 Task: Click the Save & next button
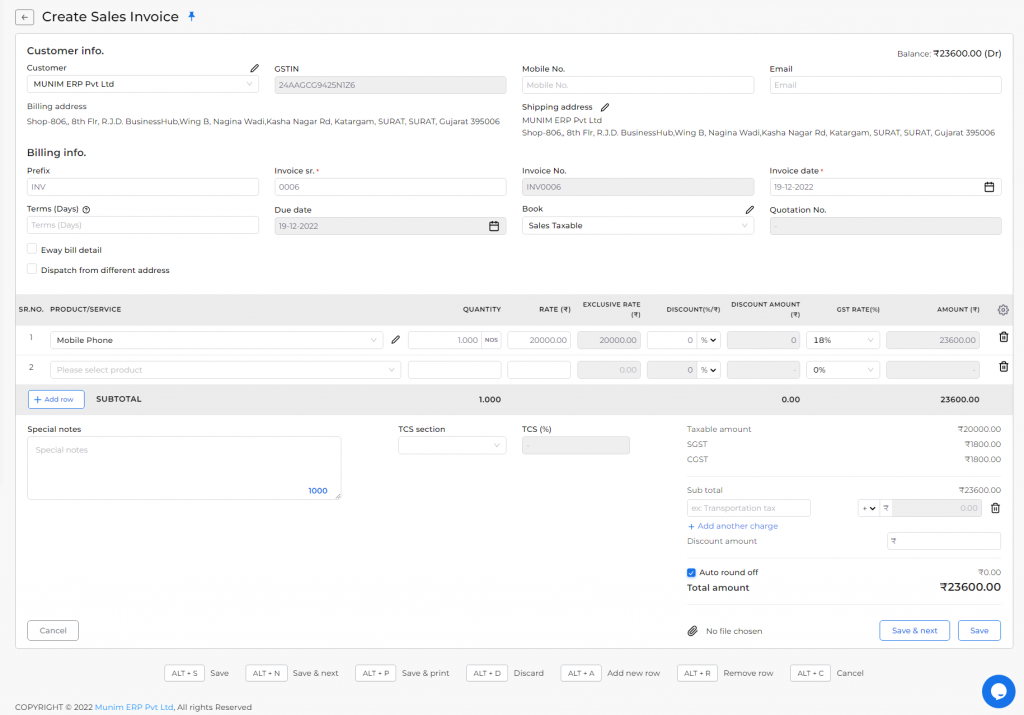point(914,631)
